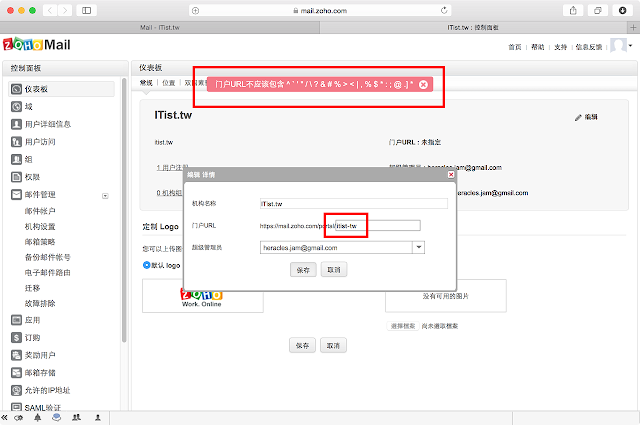Open 备份邮件帐号 submenu item
Viewport: 640px width, 425px height.
click(x=47, y=257)
